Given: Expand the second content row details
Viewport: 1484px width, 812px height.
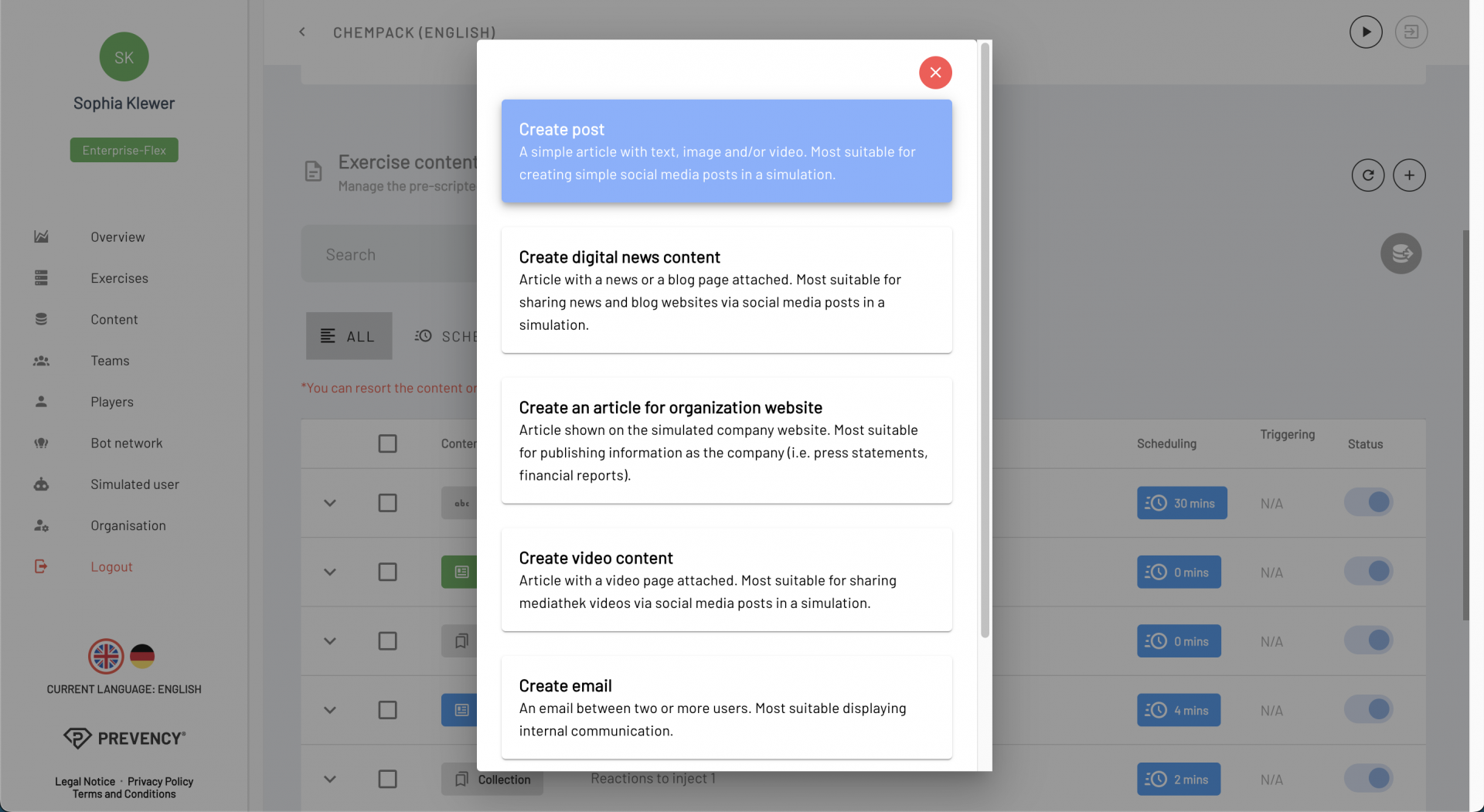Looking at the screenshot, I should (330, 572).
